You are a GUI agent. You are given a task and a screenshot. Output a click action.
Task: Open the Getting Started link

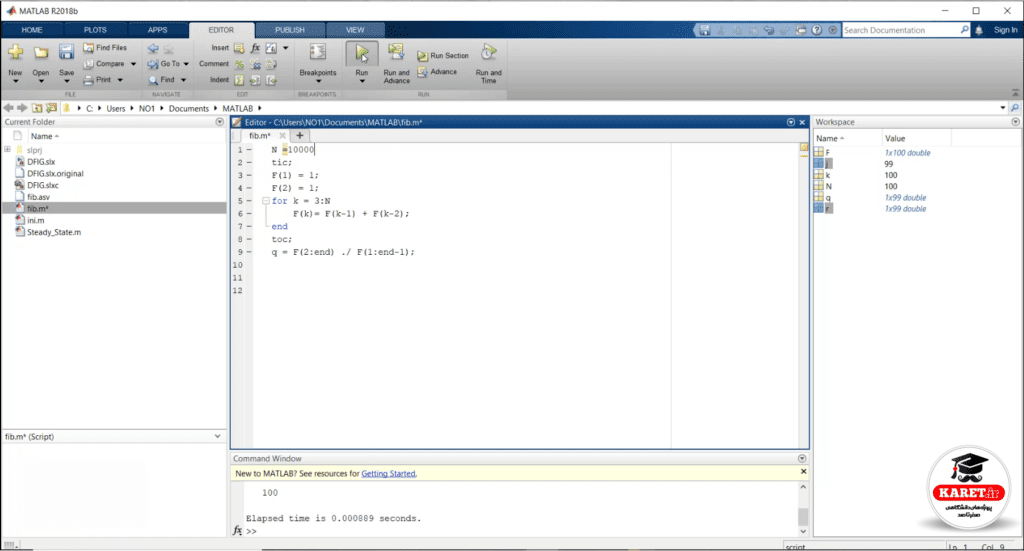pyautogui.click(x=388, y=474)
